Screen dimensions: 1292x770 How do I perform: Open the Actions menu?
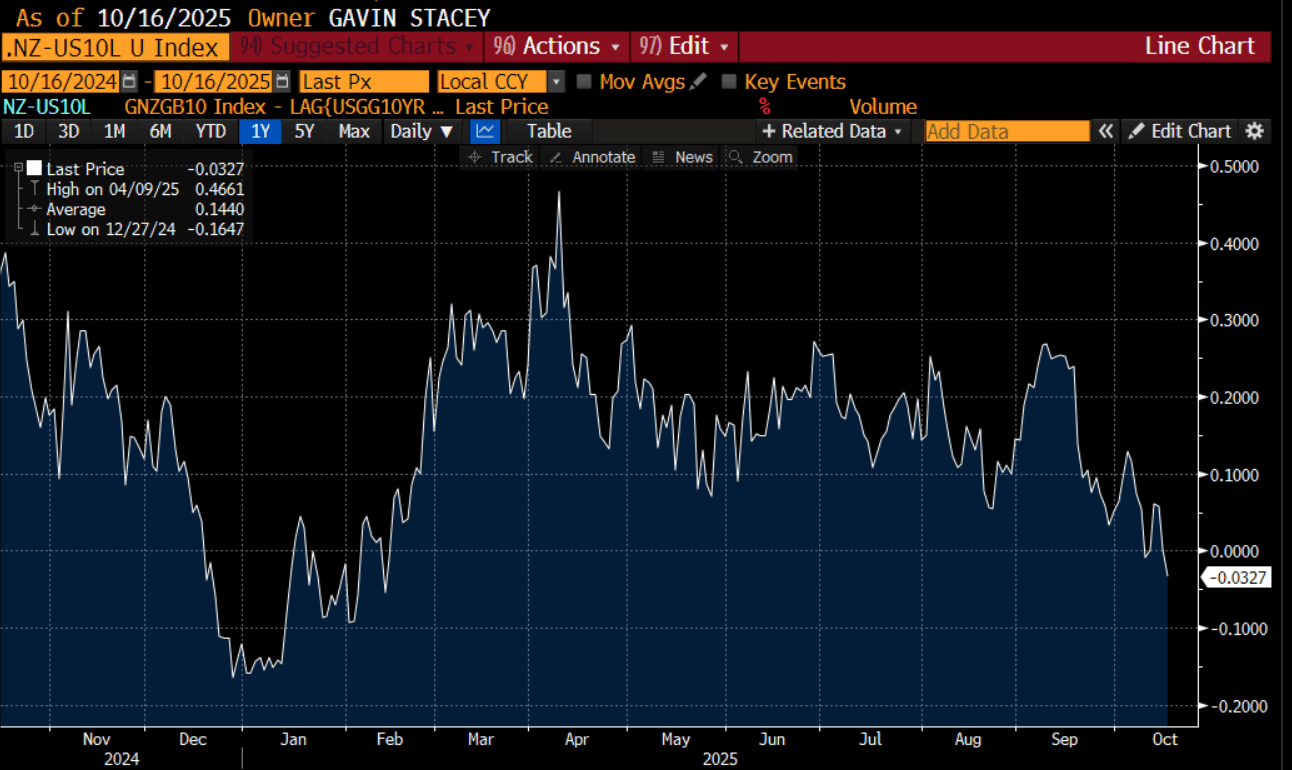[x=557, y=46]
